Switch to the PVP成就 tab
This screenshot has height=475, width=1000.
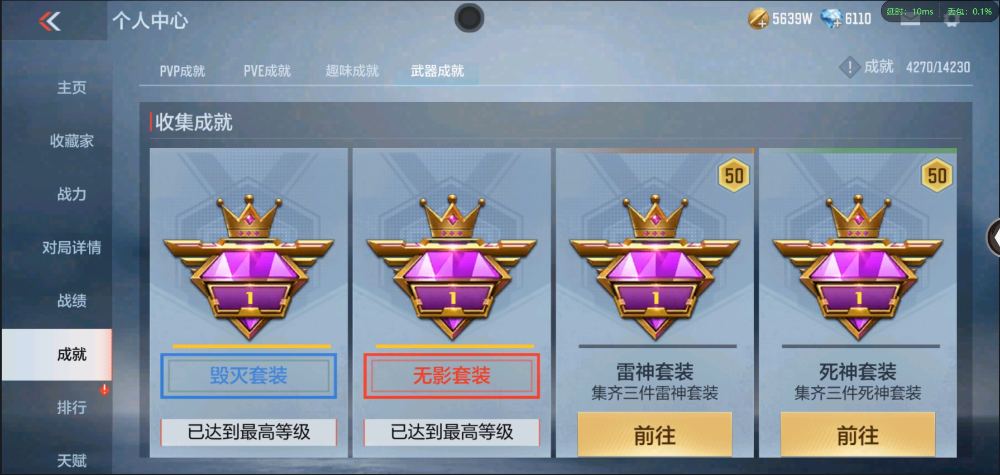click(x=182, y=71)
